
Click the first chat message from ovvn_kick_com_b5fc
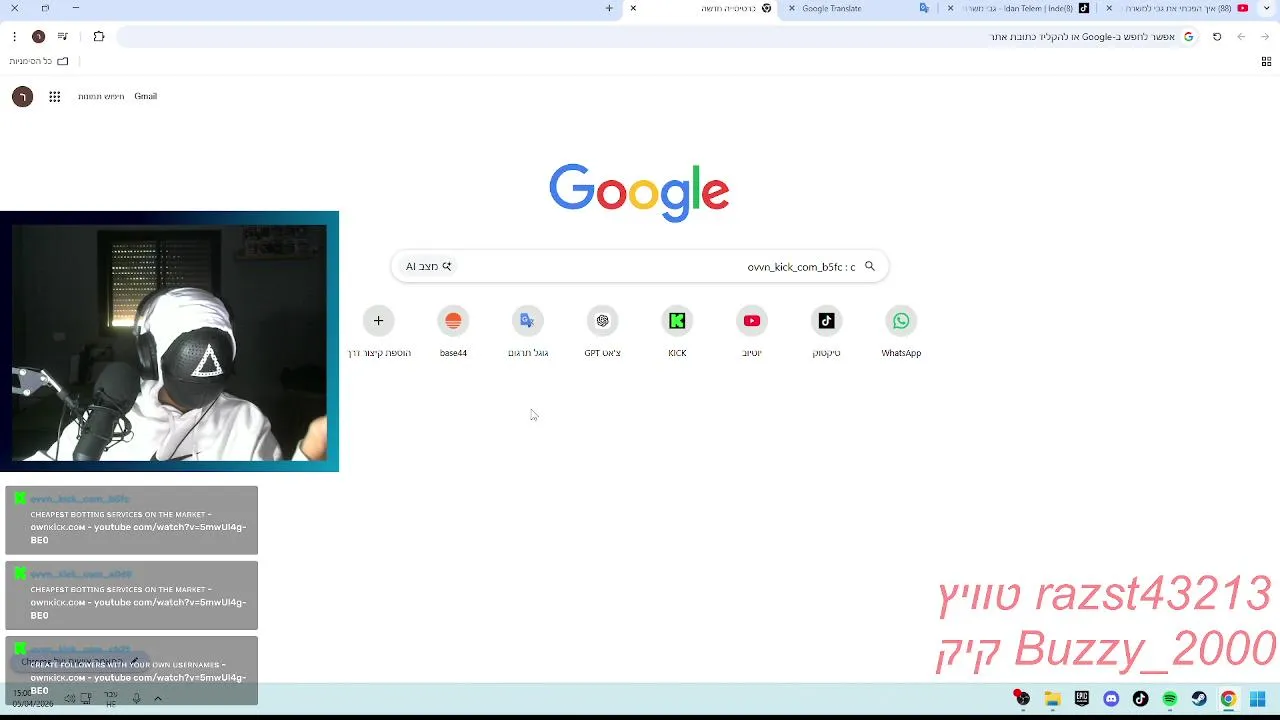click(x=131, y=520)
